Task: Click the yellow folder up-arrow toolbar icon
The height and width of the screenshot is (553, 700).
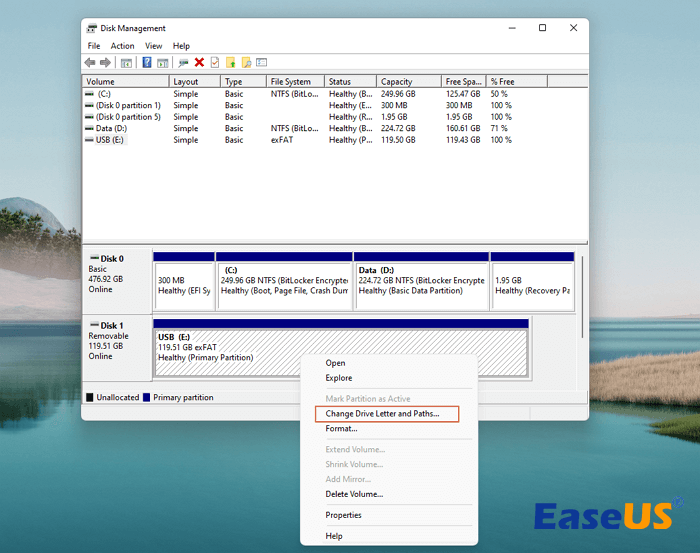Action: 231,62
